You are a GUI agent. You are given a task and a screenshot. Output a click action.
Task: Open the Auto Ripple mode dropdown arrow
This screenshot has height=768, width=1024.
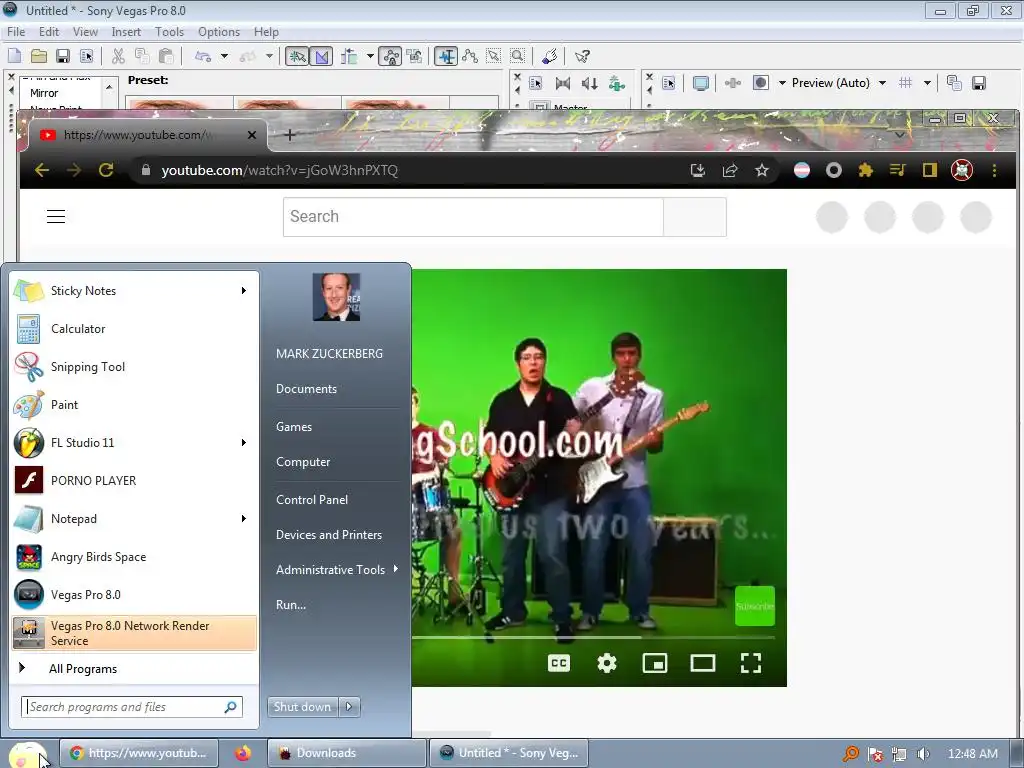370,56
